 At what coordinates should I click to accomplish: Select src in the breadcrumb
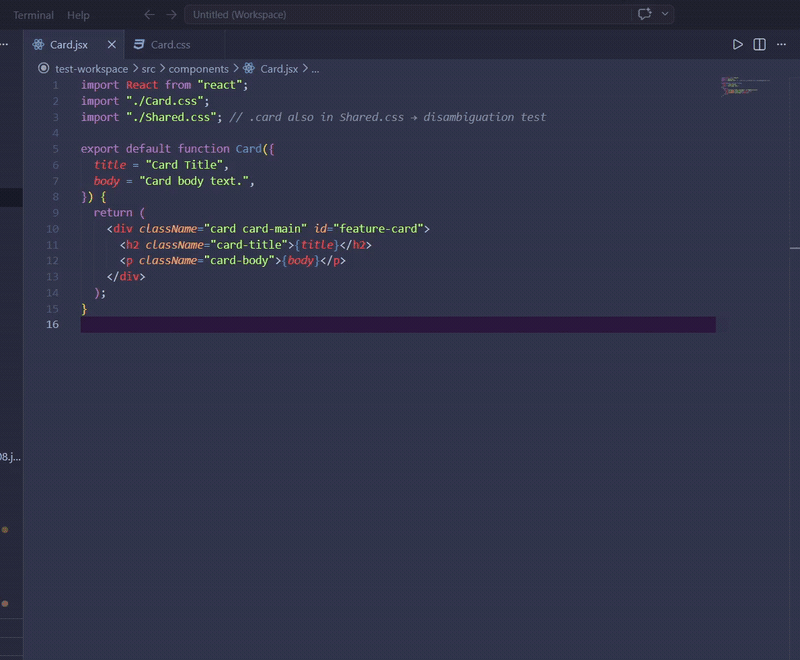click(x=148, y=69)
